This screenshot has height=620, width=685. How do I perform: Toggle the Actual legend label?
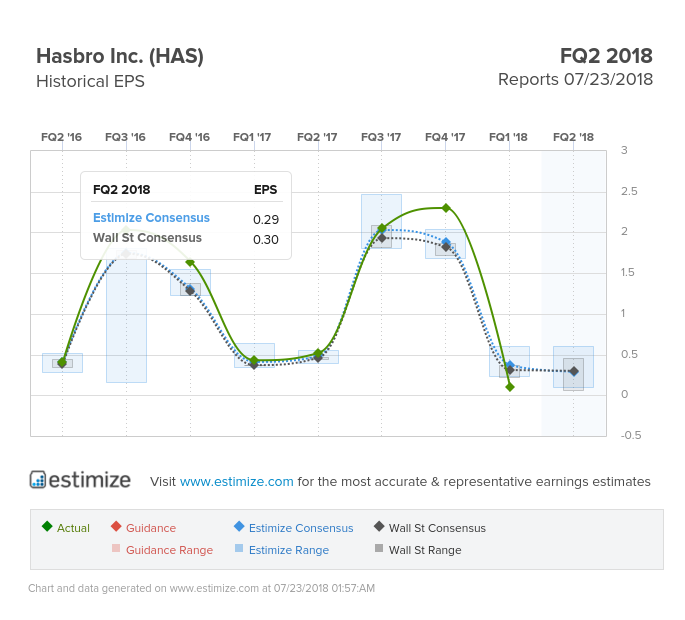point(73,528)
